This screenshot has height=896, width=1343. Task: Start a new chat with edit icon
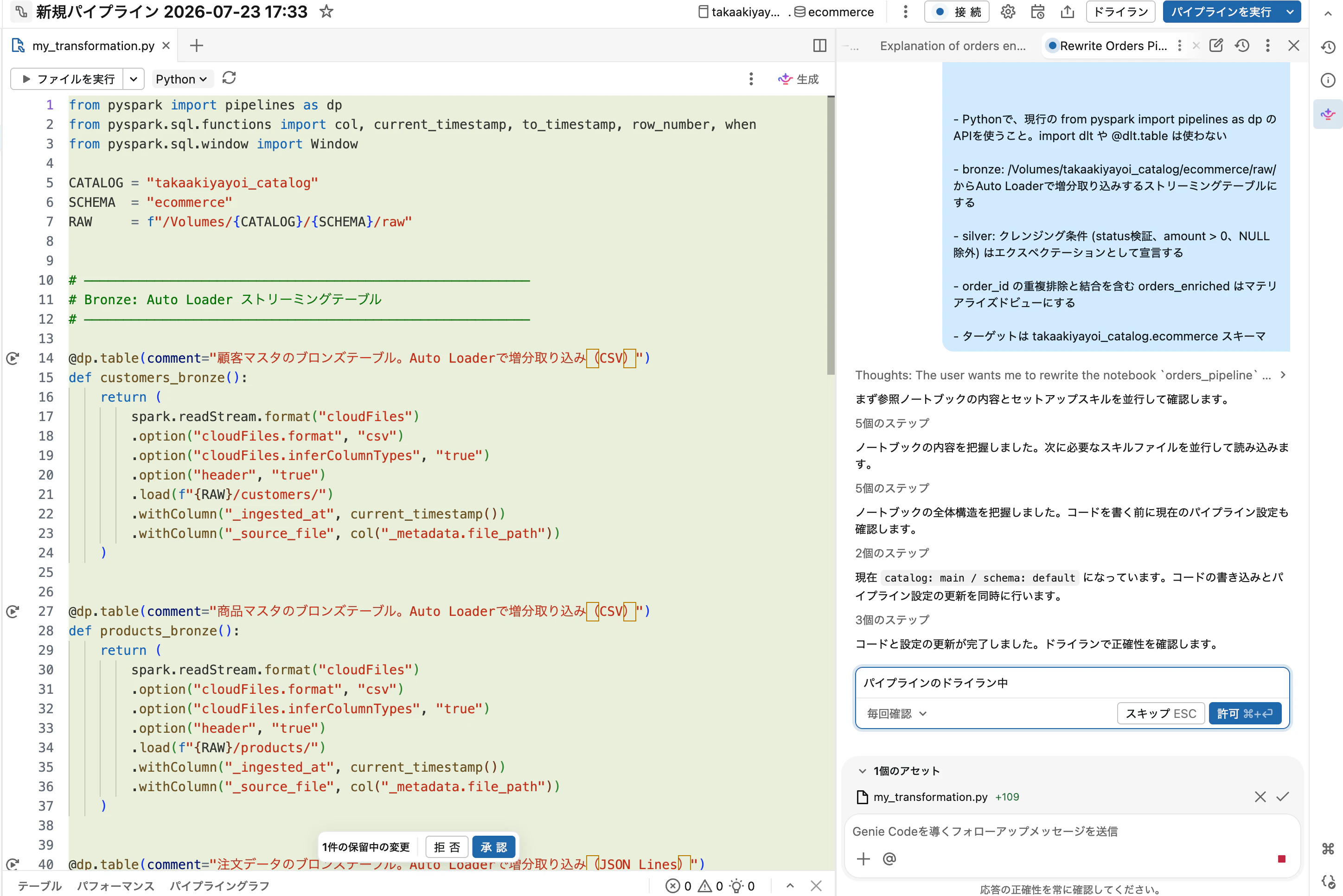coord(1216,46)
